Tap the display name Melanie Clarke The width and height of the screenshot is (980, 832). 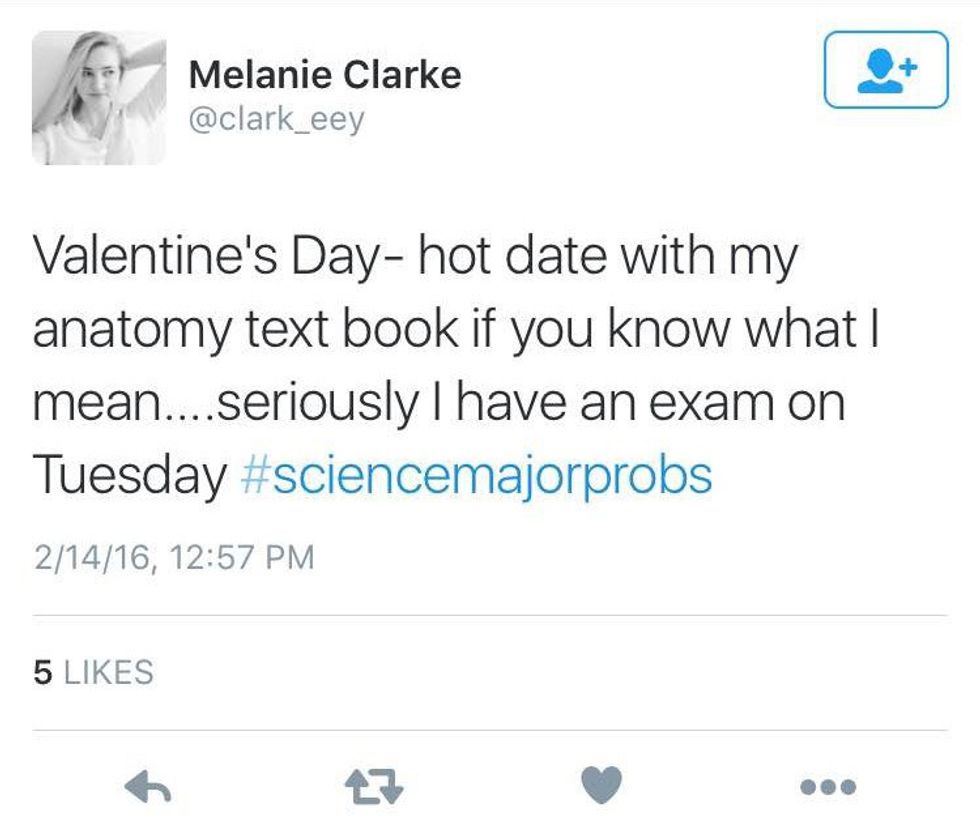(x=324, y=74)
